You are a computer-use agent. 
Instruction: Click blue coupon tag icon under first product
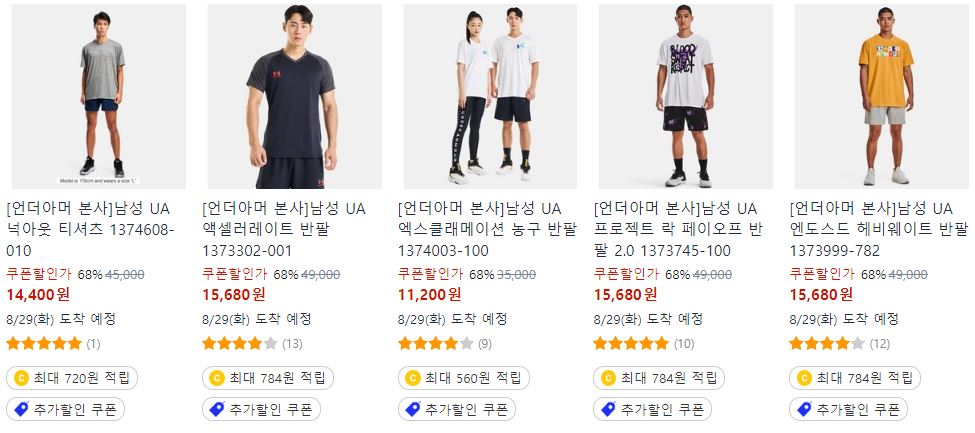(22, 409)
